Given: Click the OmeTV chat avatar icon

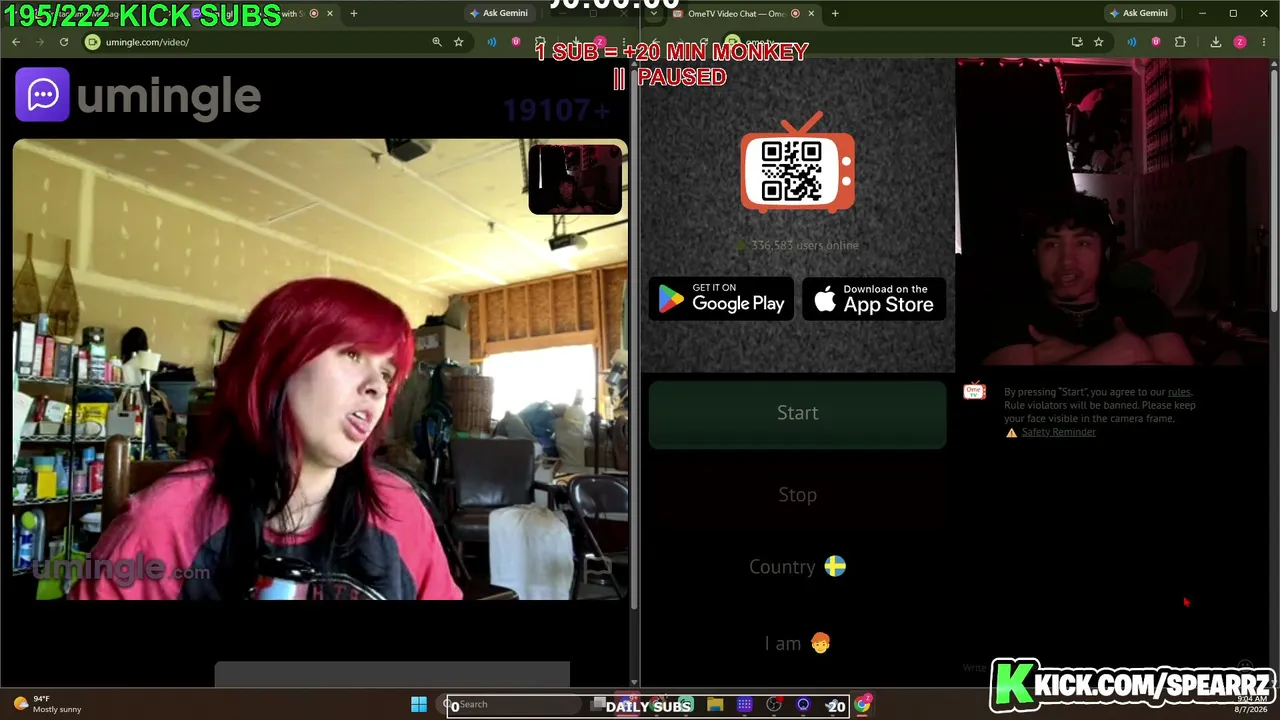Looking at the screenshot, I should click(x=974, y=392).
